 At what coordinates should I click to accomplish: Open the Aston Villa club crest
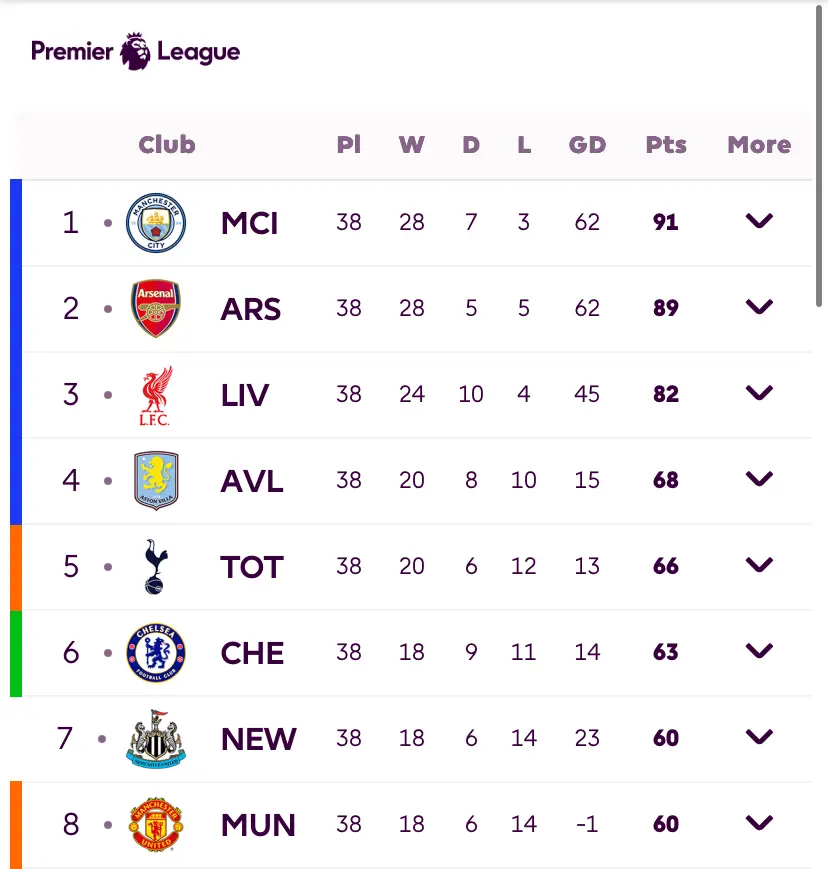(156, 480)
